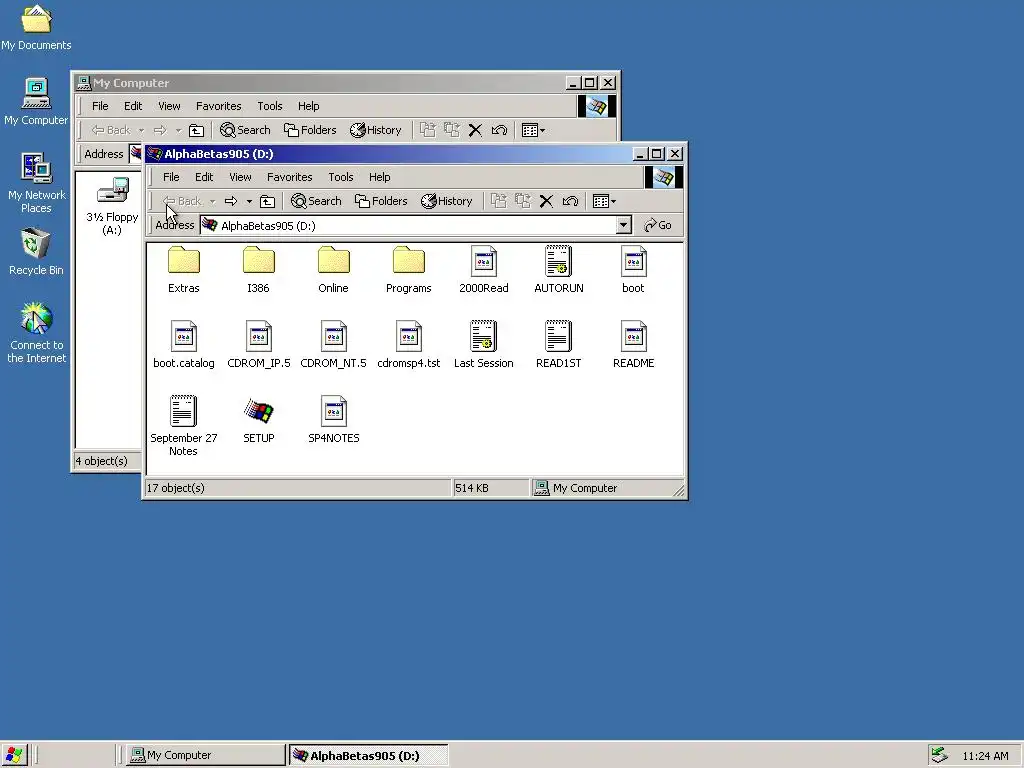Toggle Folders in My Computer toolbar
The height and width of the screenshot is (768, 1024).
[310, 130]
